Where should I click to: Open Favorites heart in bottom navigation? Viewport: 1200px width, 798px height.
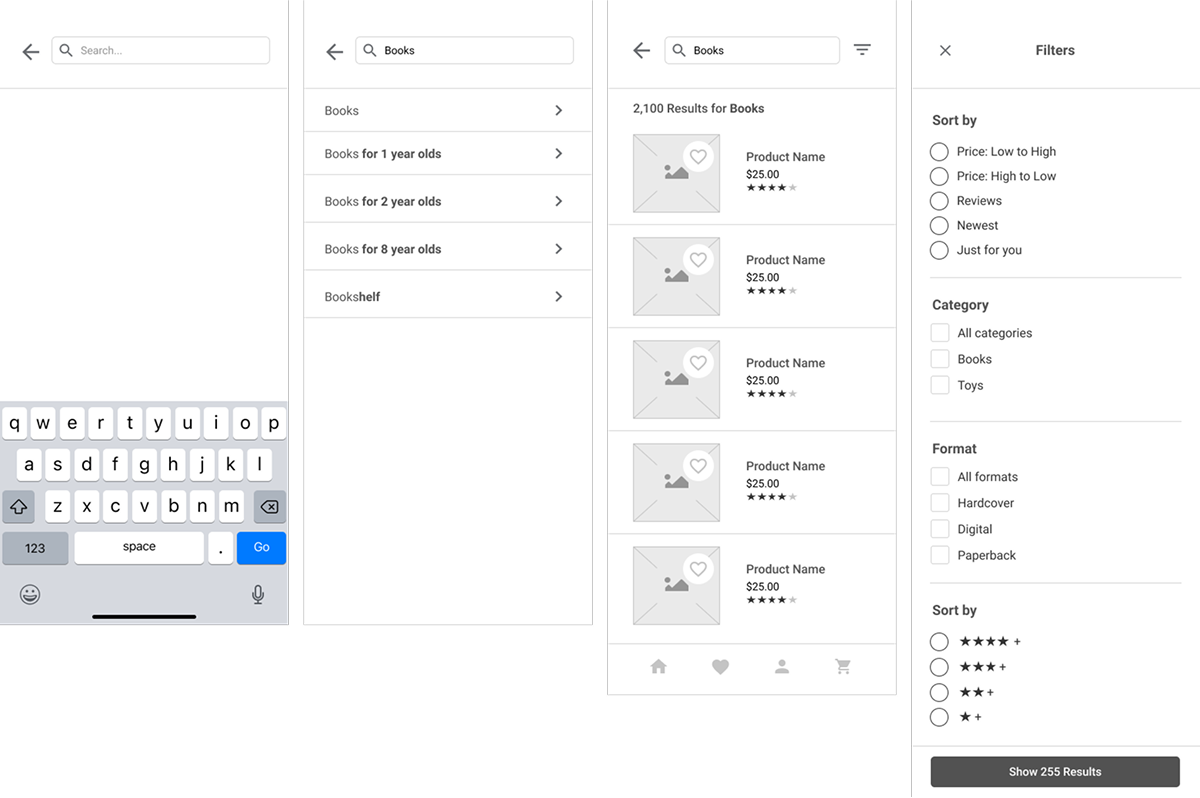720,667
